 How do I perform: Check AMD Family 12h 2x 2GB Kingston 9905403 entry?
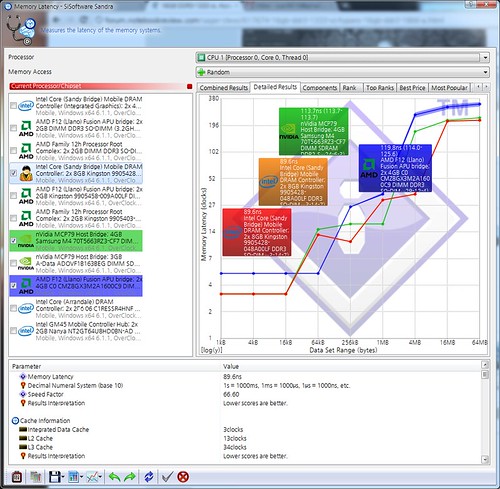click(13, 218)
